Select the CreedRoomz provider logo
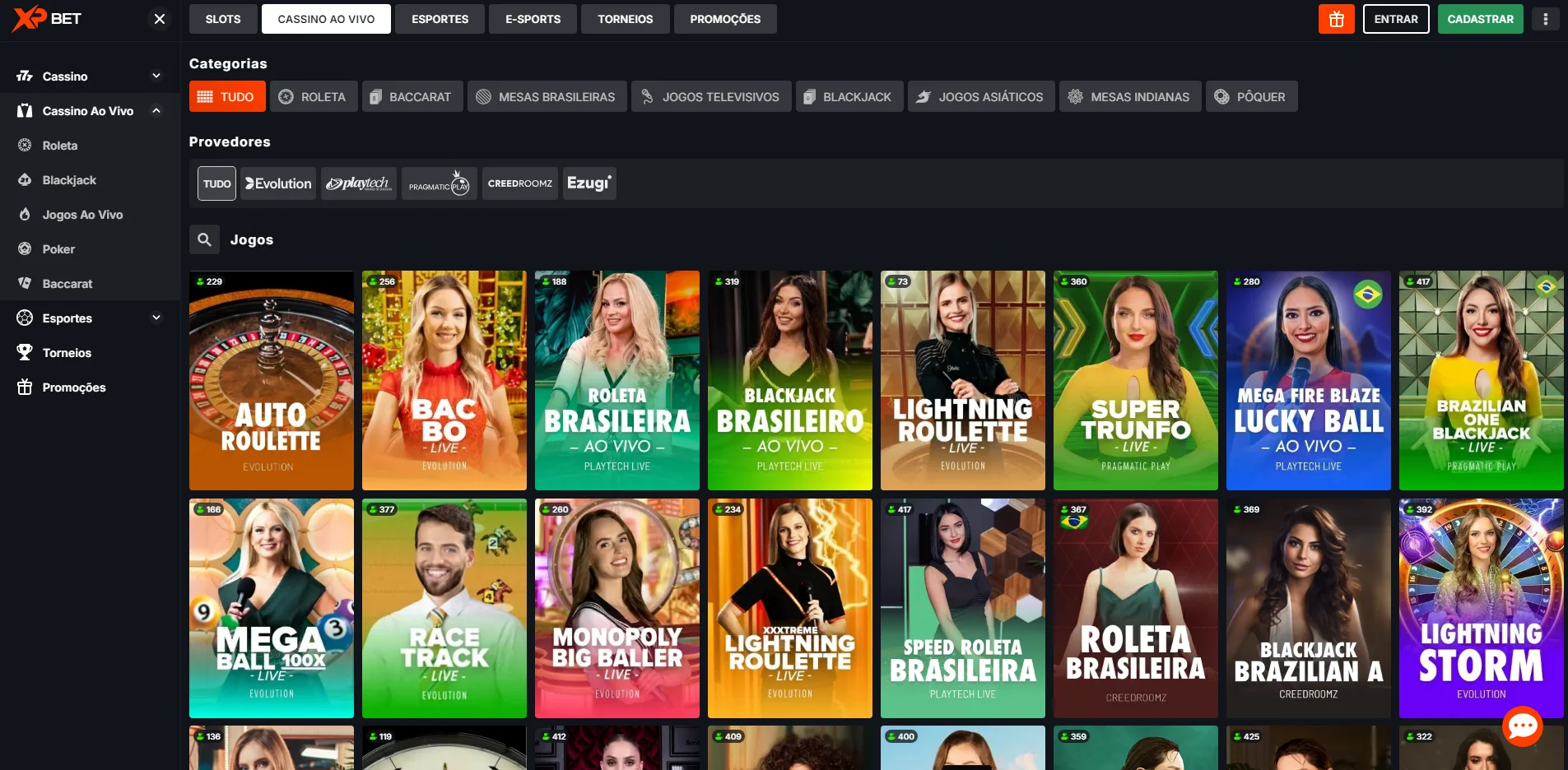The height and width of the screenshot is (770, 1568). click(x=519, y=183)
